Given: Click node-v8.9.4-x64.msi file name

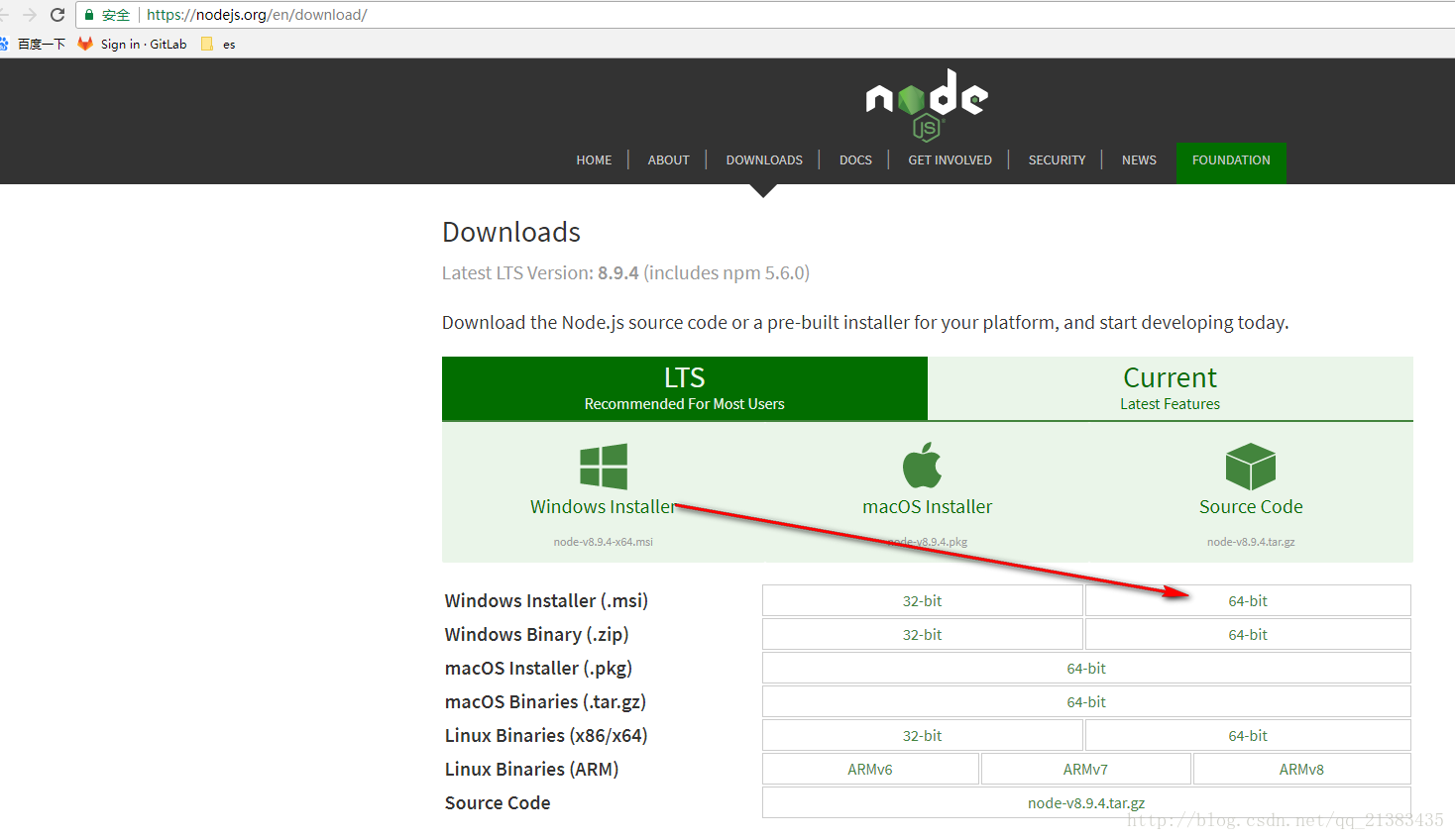Looking at the screenshot, I should [x=604, y=542].
